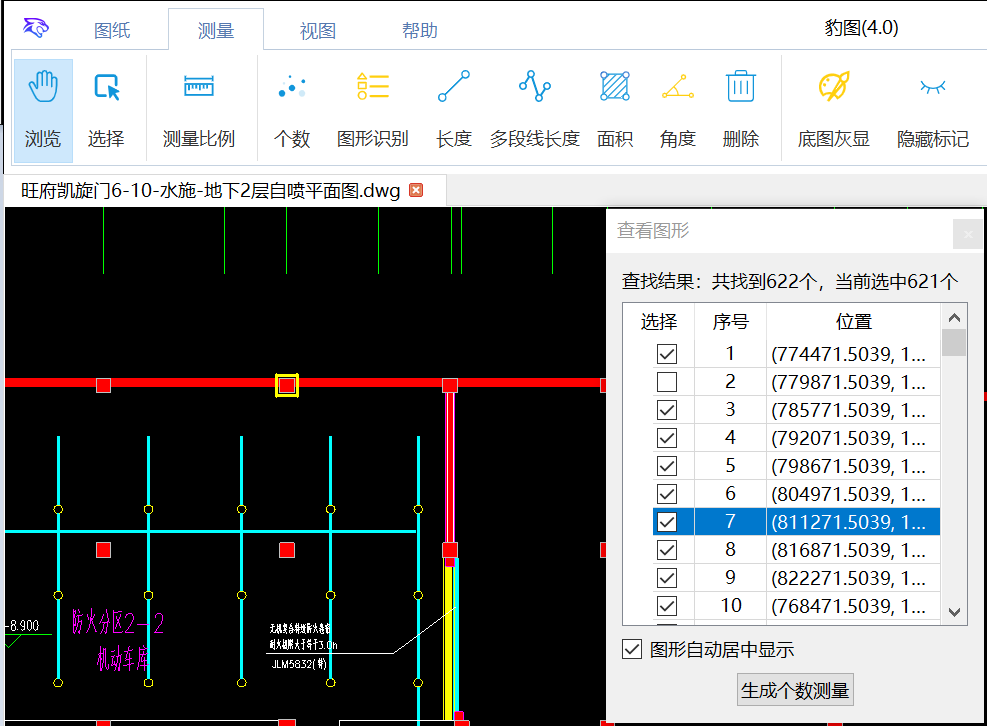The image size is (987, 726).
Task: Open the 图纸 tab
Action: point(112,30)
